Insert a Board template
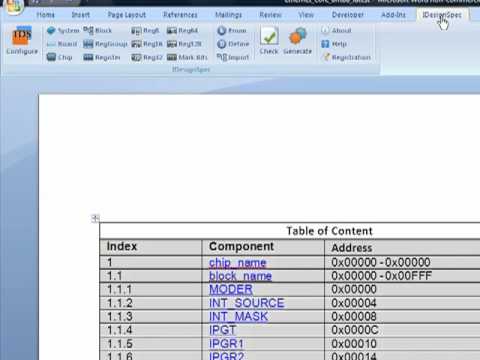This screenshot has height=360, width=480. (x=62, y=44)
